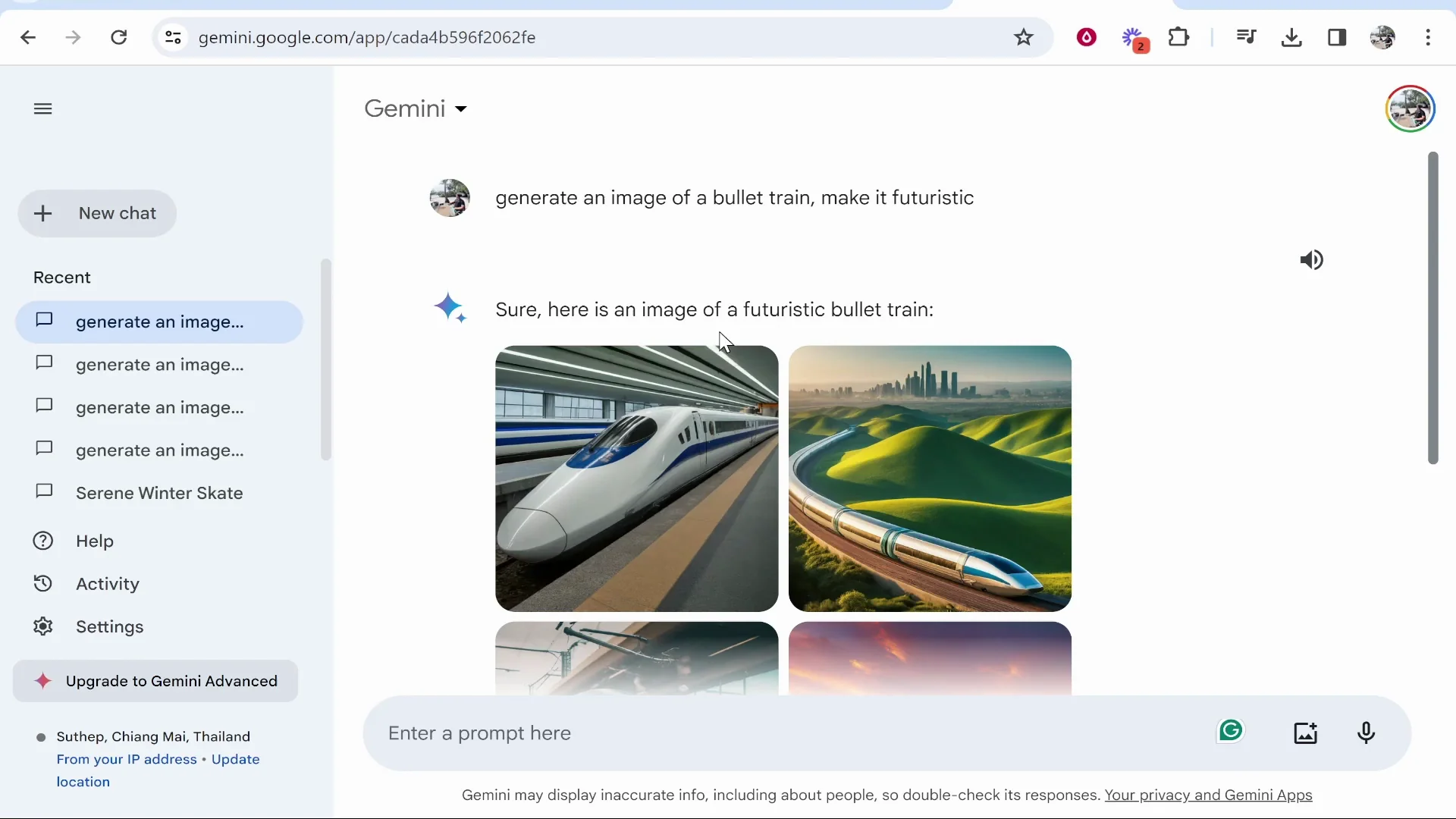Viewport: 1456px width, 819px height.
Task: Bookmark this page with the star icon
Action: point(1023,37)
